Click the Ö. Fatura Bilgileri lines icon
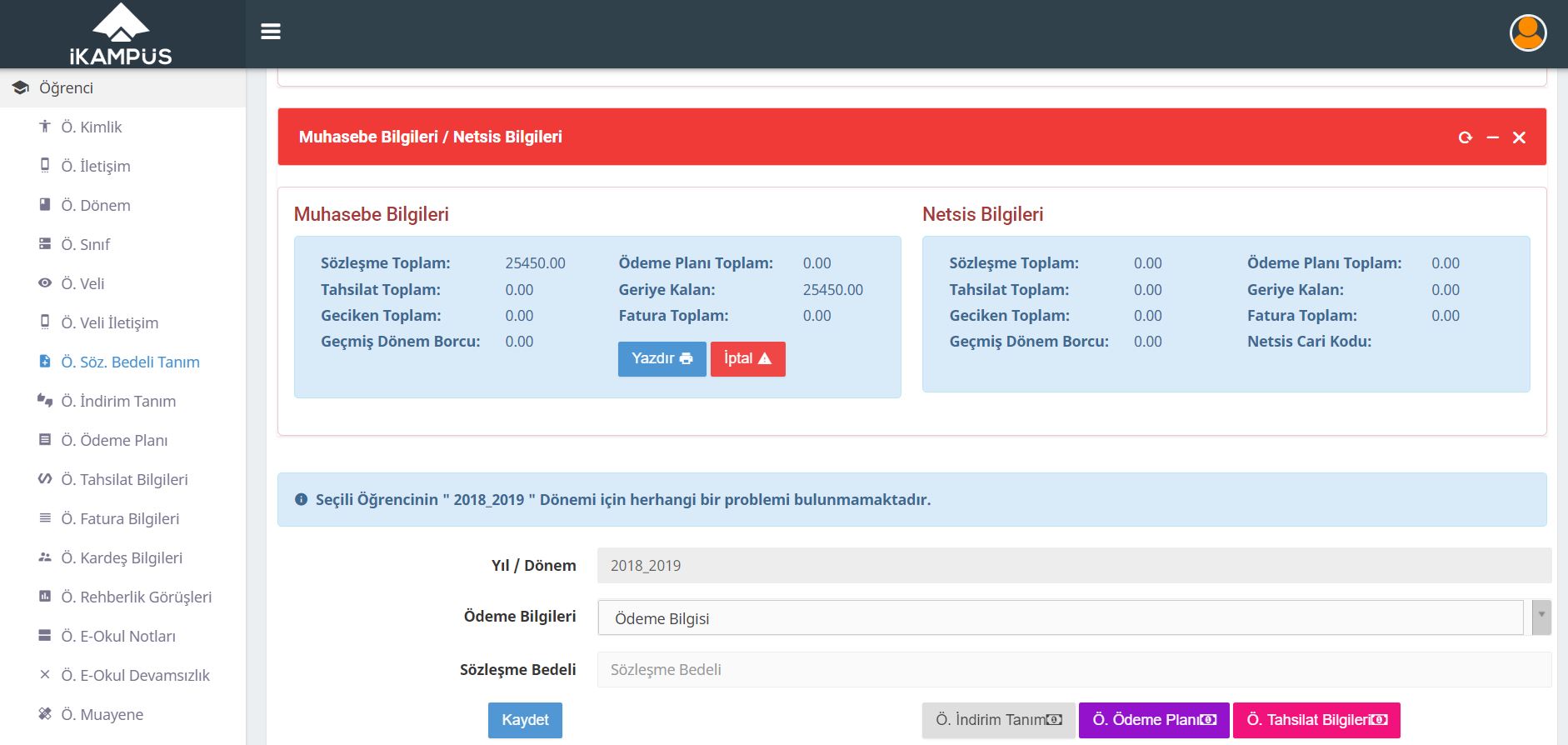The image size is (1568, 745). point(45,517)
